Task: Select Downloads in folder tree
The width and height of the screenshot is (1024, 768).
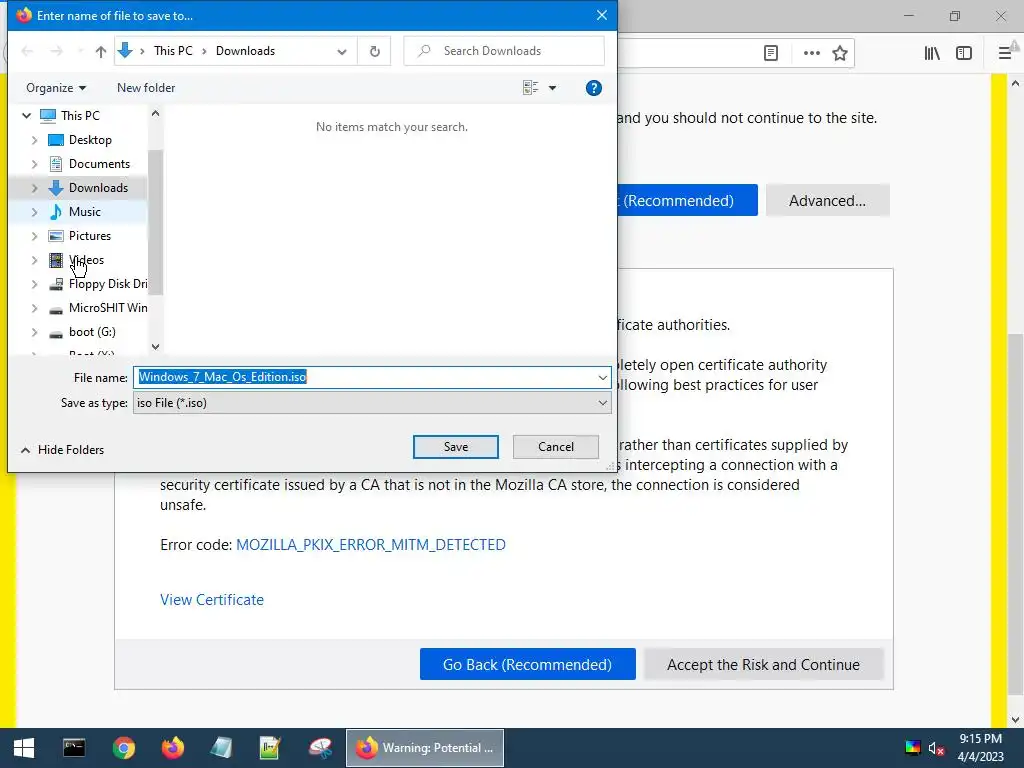Action: [x=98, y=188]
